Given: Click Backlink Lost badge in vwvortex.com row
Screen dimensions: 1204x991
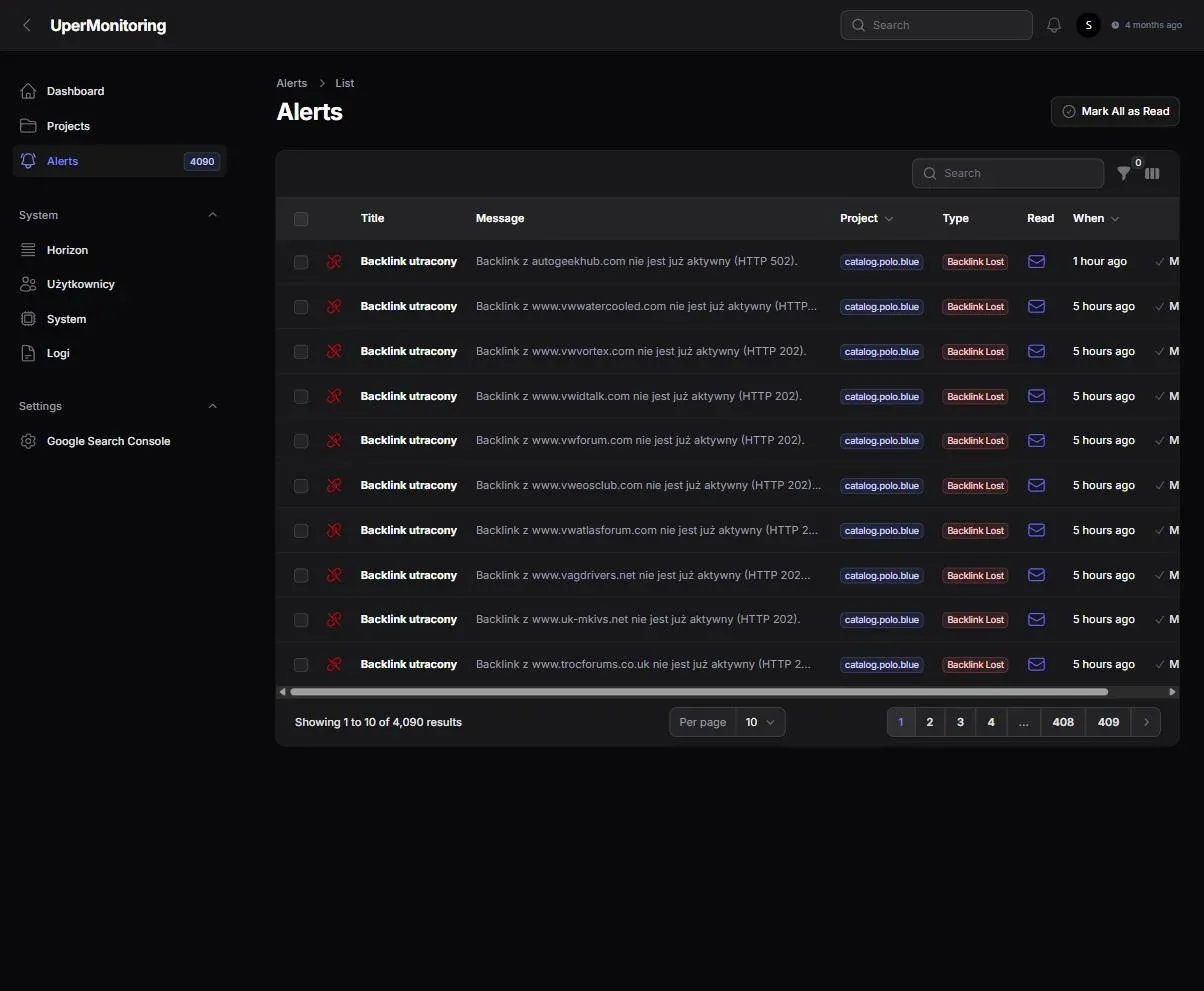Looking at the screenshot, I should [x=975, y=352].
